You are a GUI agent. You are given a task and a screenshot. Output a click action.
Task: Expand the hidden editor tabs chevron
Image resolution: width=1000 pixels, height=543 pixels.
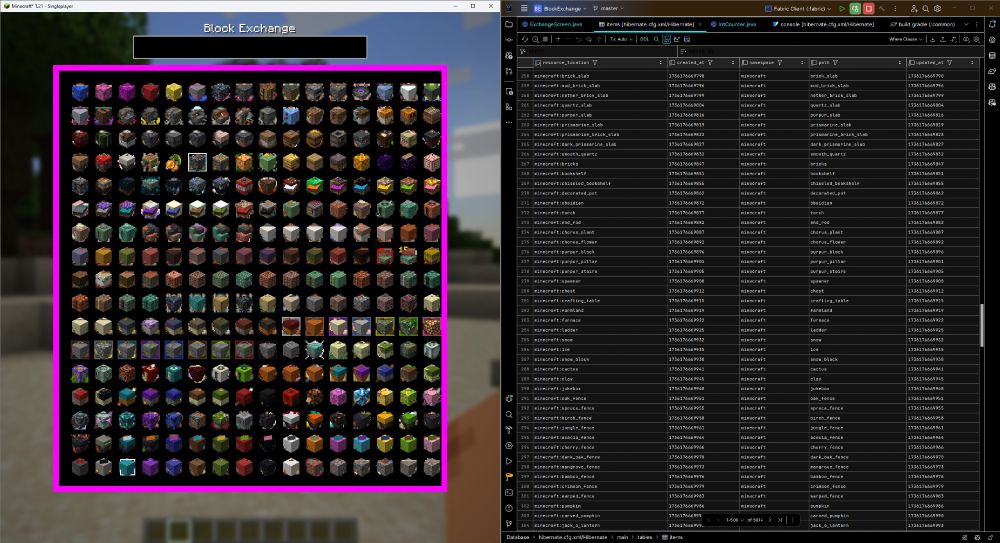tap(966, 24)
